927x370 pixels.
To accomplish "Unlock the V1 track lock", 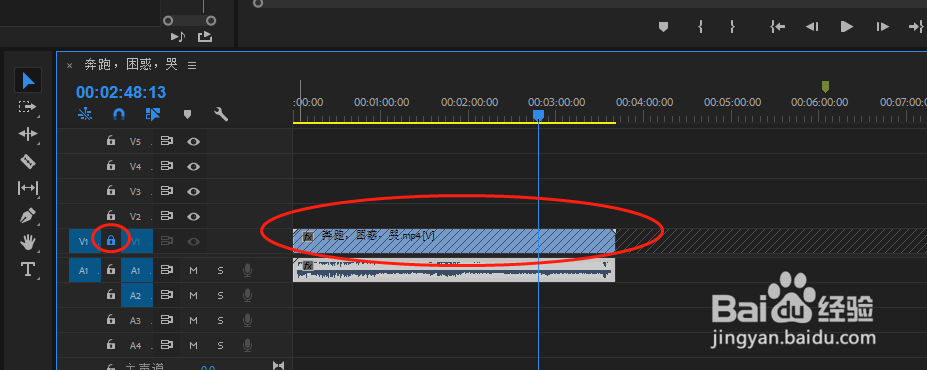I will (111, 241).
